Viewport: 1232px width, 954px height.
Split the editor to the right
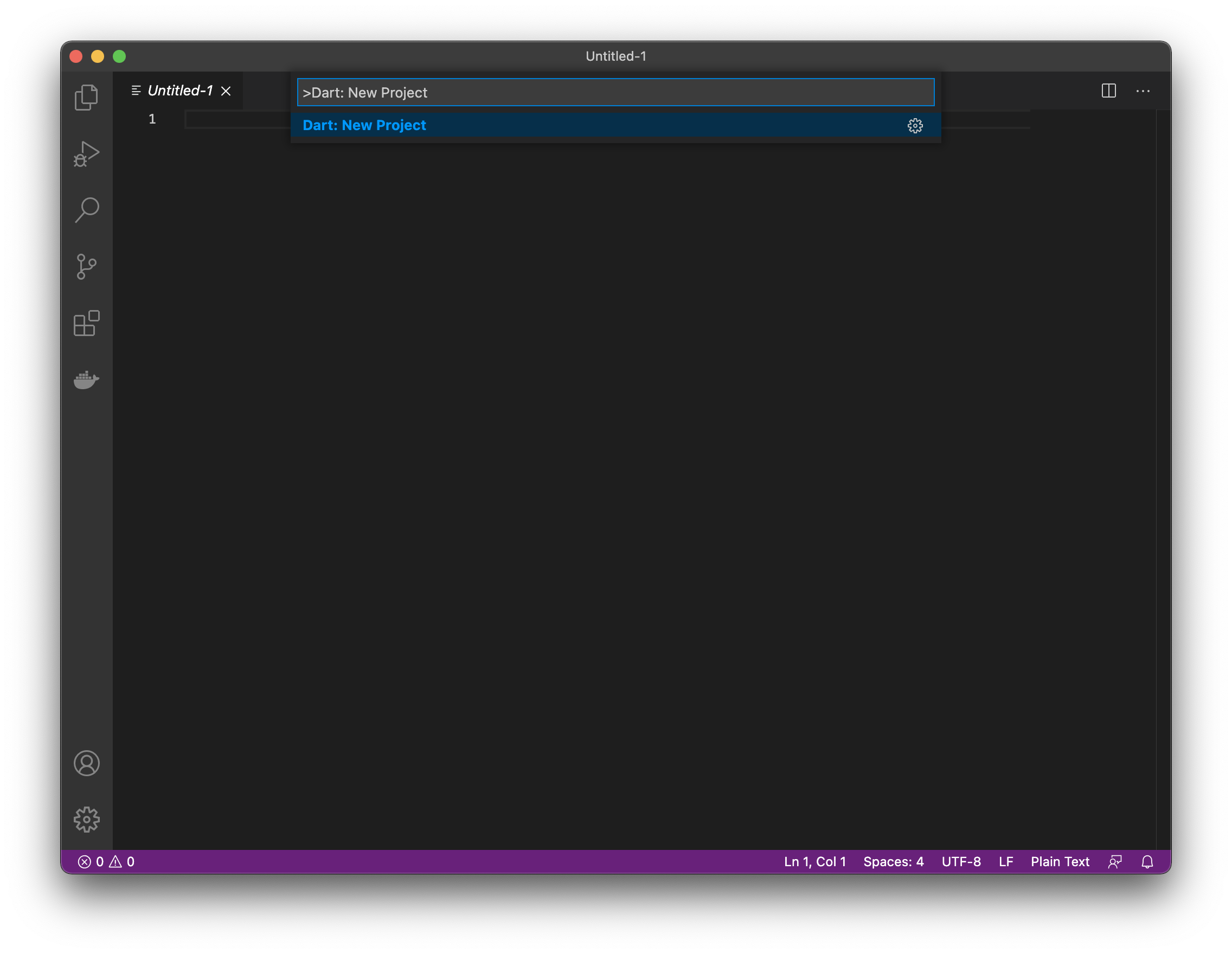click(1108, 91)
